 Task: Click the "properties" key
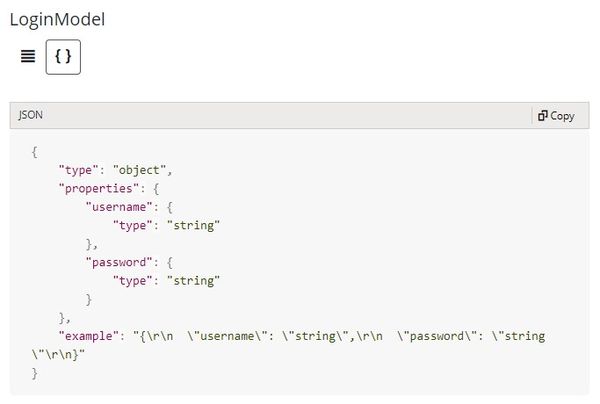pos(98,188)
